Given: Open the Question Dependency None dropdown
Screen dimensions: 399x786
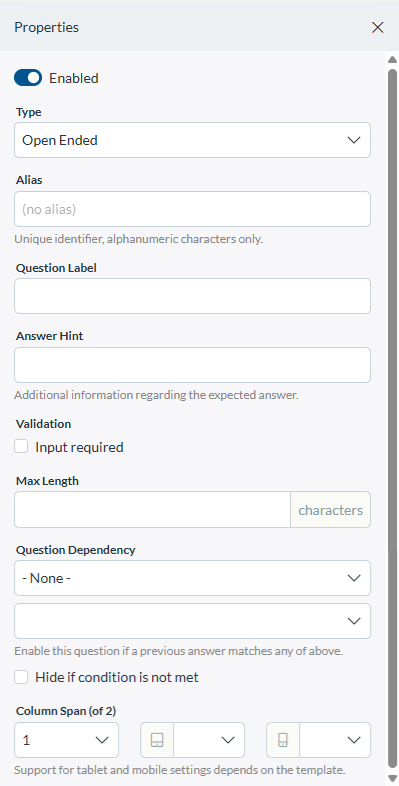Looking at the screenshot, I should 192,578.
